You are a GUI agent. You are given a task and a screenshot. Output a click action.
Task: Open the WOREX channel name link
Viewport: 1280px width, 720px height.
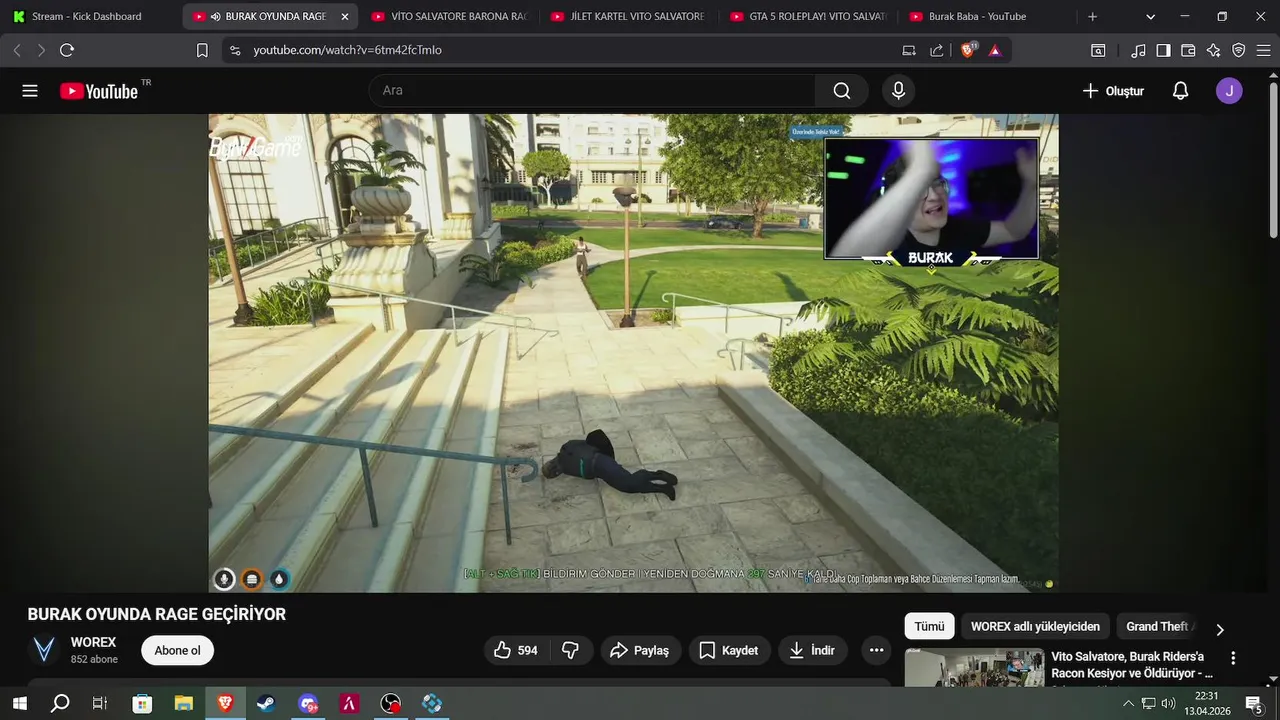[x=93, y=642]
